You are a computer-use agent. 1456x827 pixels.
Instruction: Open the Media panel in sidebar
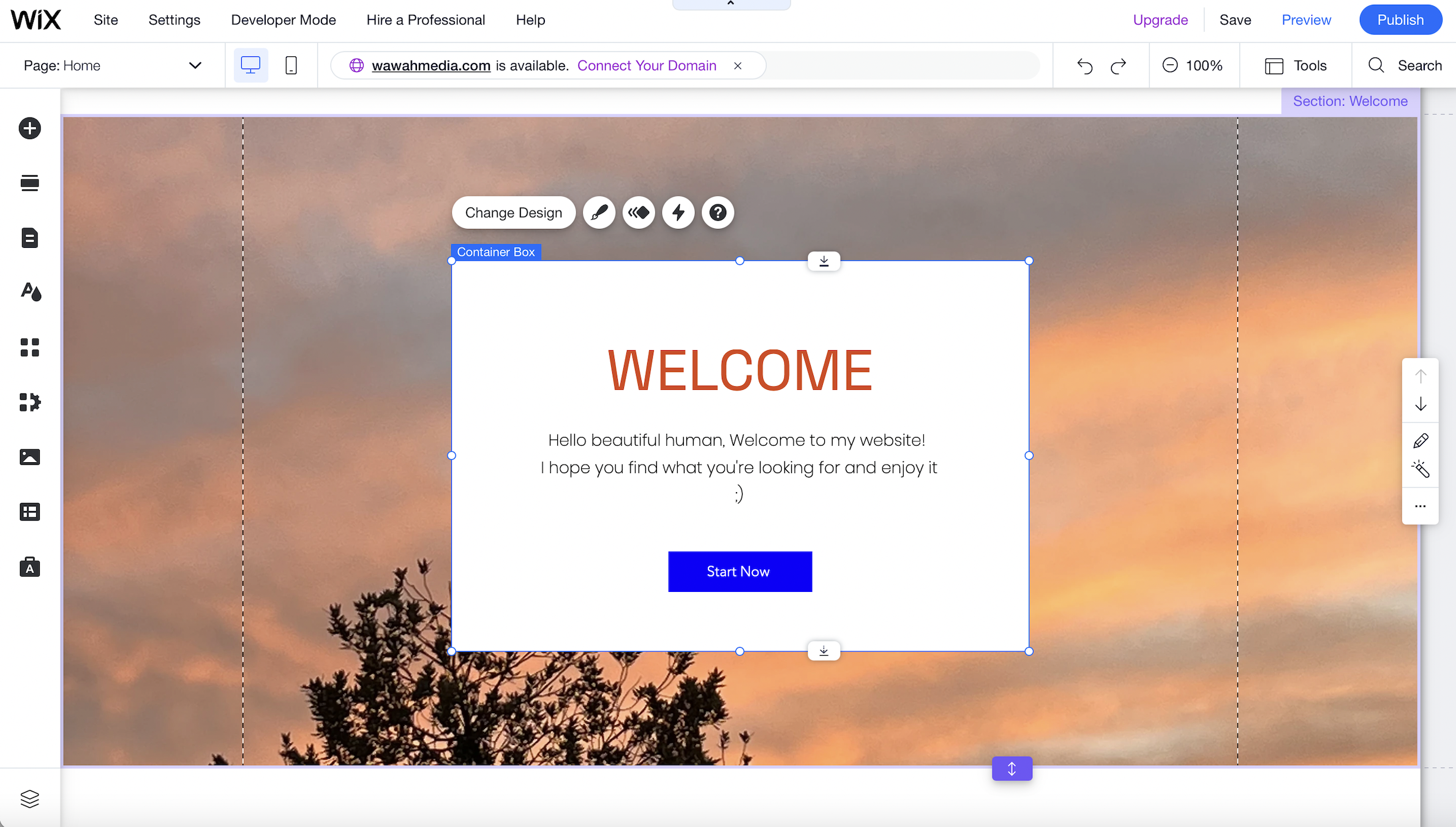click(x=29, y=457)
